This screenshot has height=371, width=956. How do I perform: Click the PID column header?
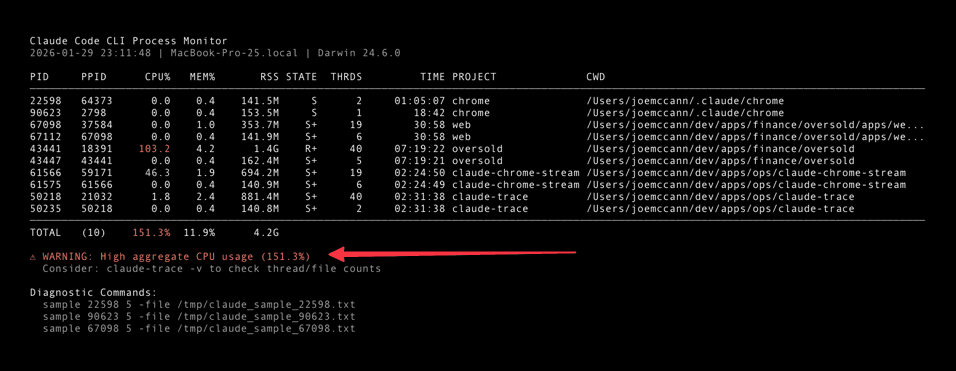pos(39,77)
